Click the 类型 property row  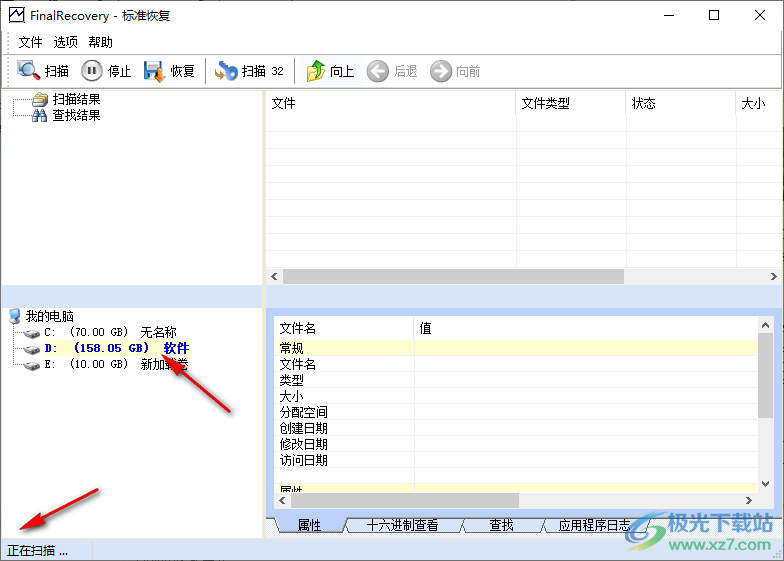point(516,380)
